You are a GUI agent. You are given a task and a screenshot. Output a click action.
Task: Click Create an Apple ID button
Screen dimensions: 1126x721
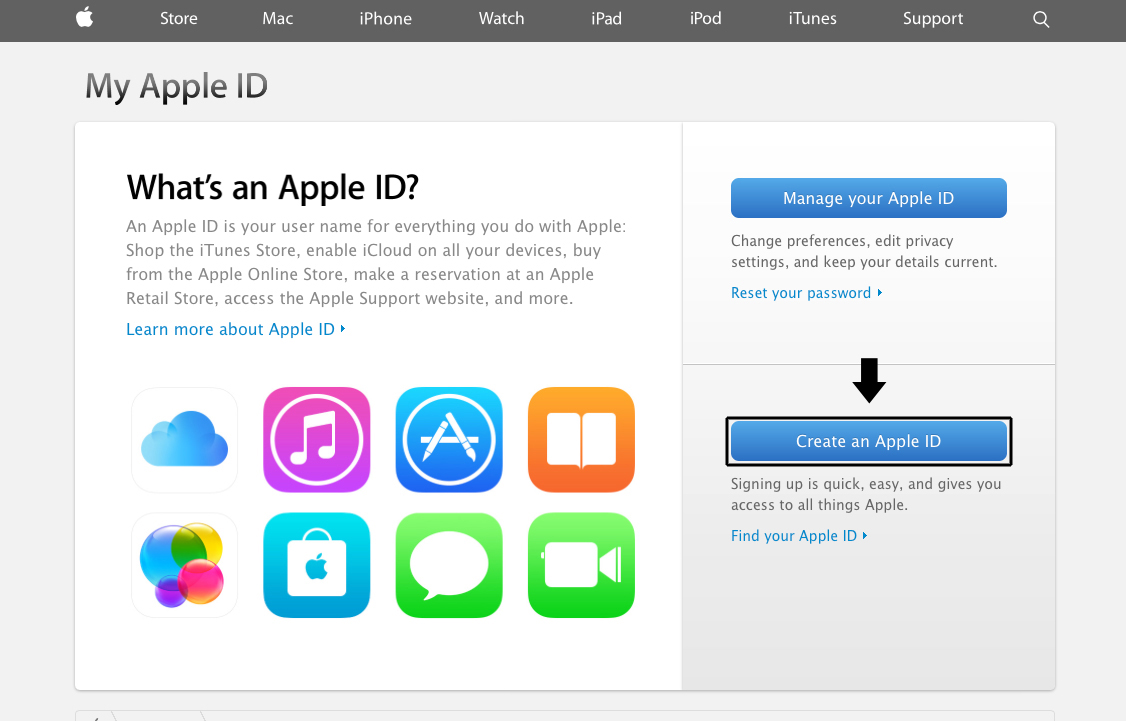(869, 441)
